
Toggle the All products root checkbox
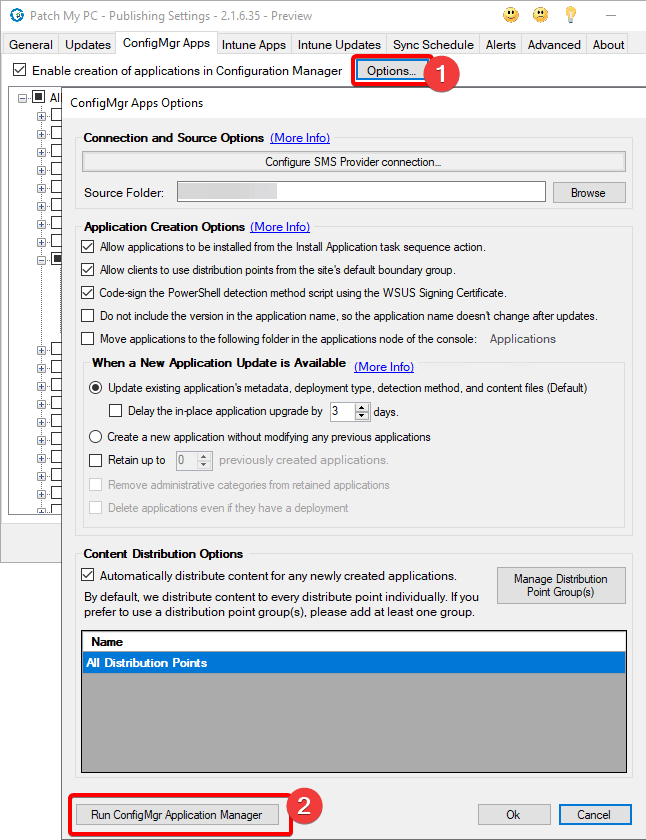(x=39, y=96)
